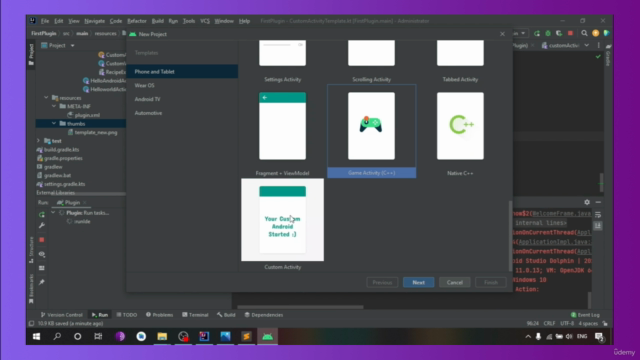Open the Build menu
Viewport: 640px width, 360px height.
coord(158,21)
